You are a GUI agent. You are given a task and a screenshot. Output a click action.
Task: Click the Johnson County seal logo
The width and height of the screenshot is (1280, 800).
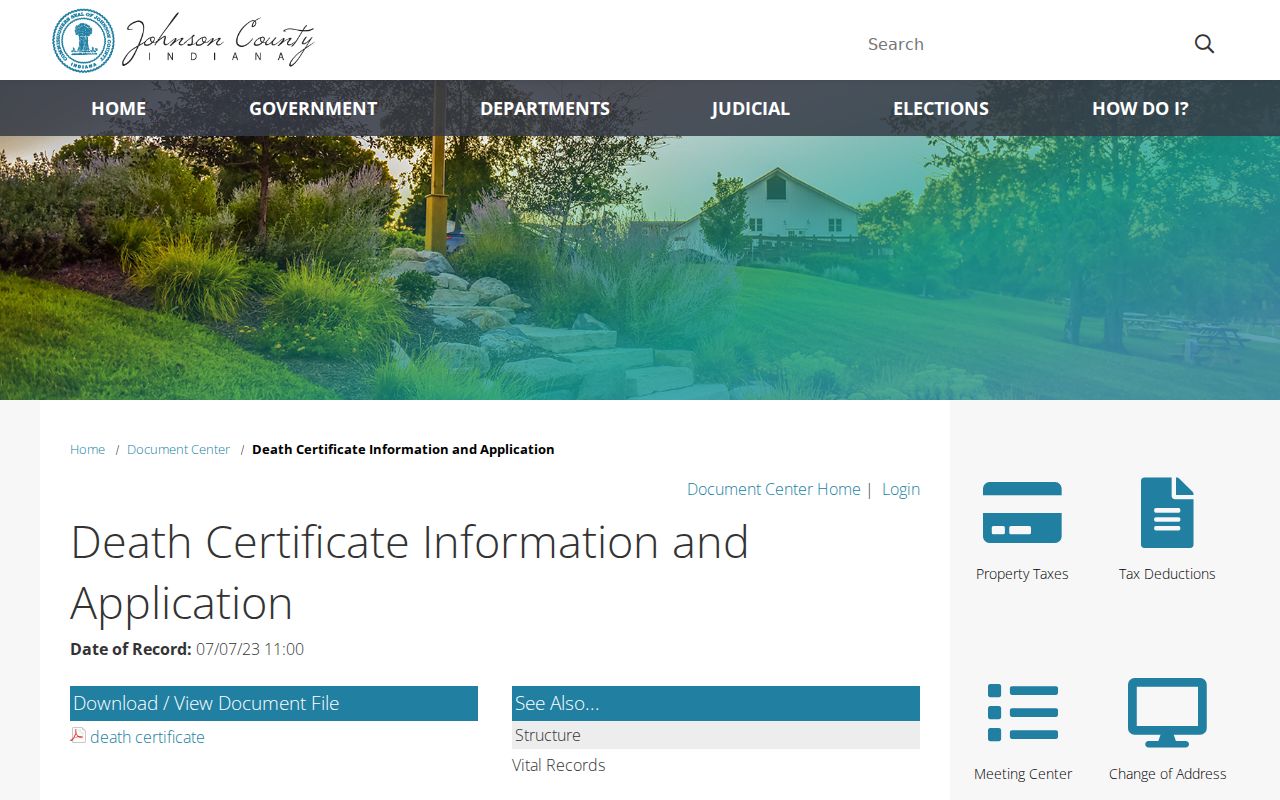coord(84,41)
